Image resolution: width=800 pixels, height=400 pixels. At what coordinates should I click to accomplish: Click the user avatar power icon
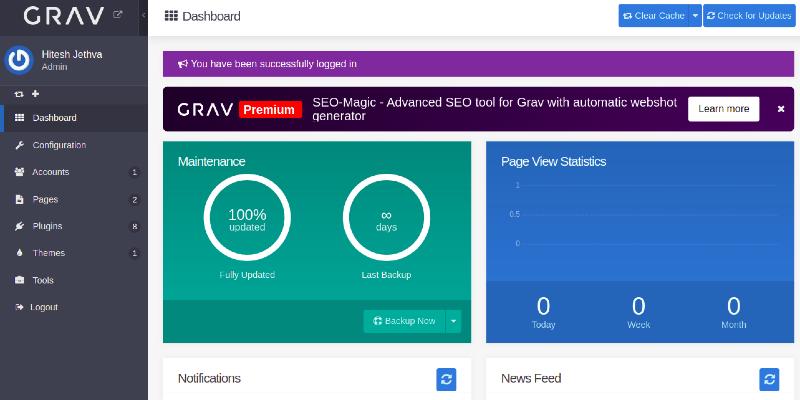(19, 60)
